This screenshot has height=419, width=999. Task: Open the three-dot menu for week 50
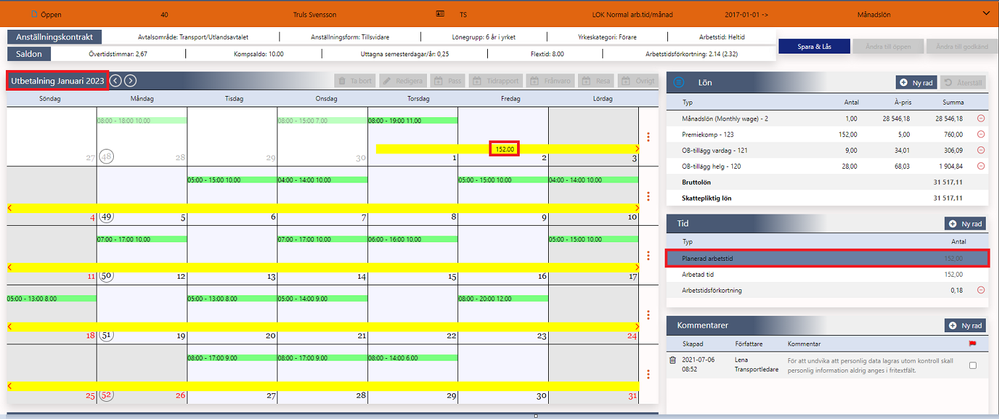coord(649,255)
